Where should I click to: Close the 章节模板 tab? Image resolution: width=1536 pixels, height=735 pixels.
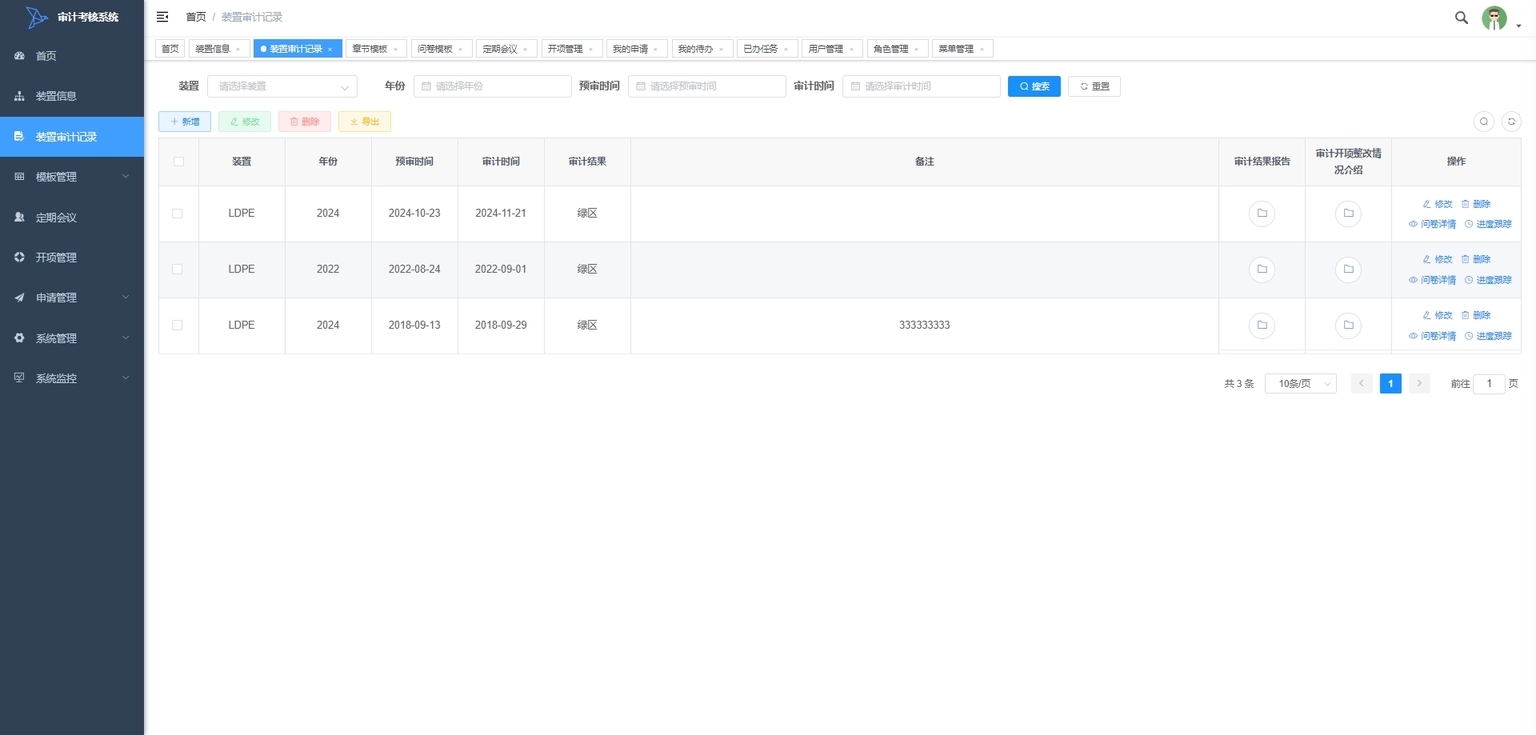[395, 49]
